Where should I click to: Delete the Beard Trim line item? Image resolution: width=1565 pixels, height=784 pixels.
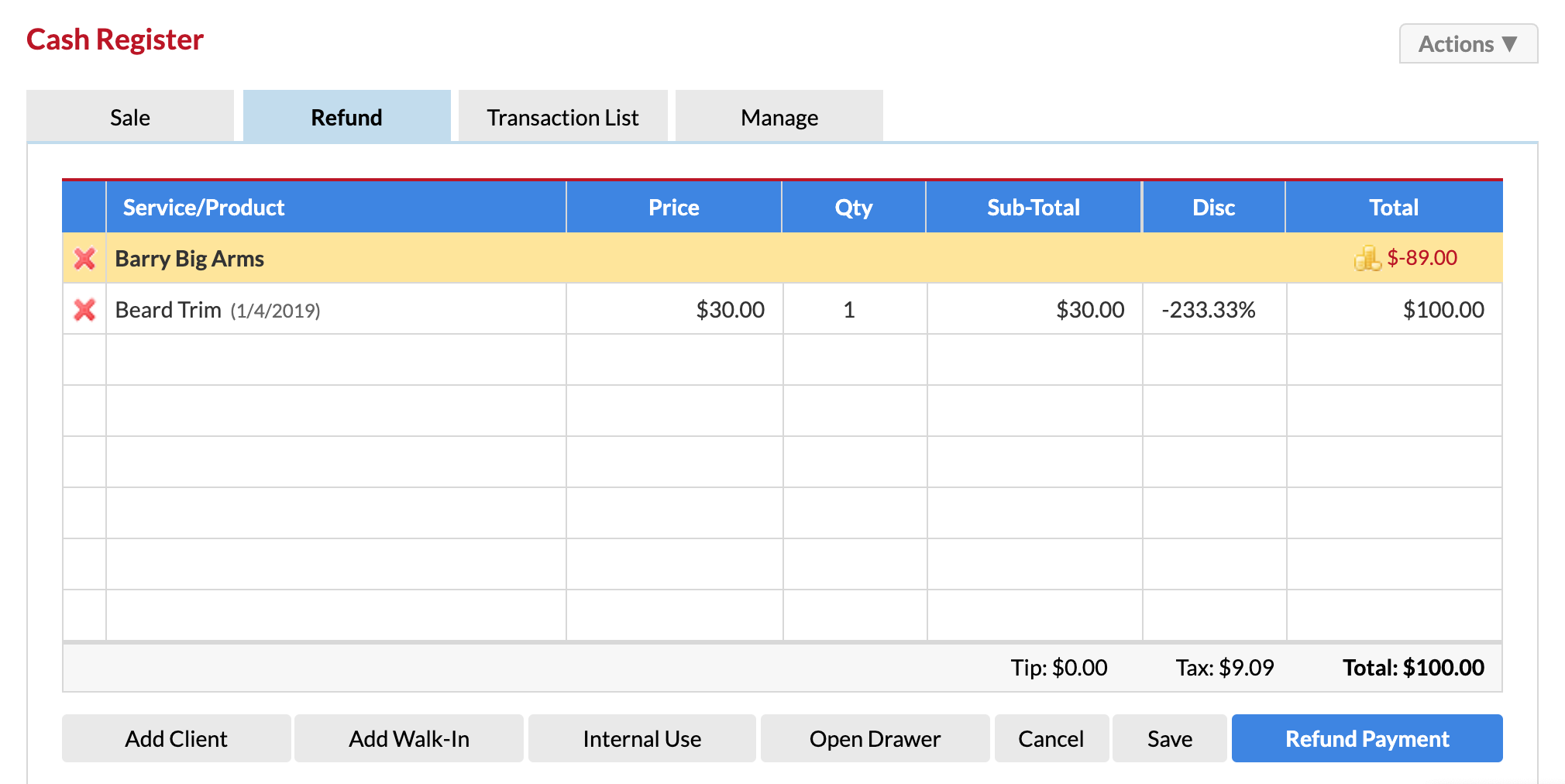click(84, 309)
